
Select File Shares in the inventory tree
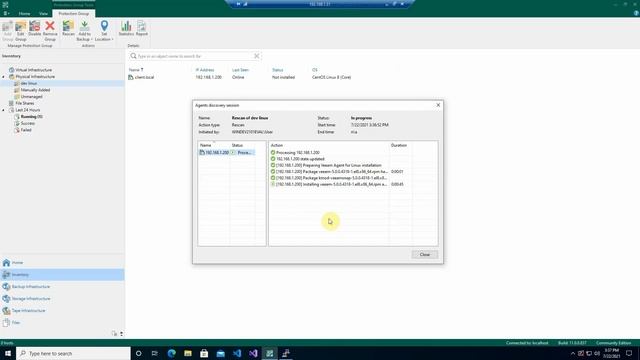point(24,103)
